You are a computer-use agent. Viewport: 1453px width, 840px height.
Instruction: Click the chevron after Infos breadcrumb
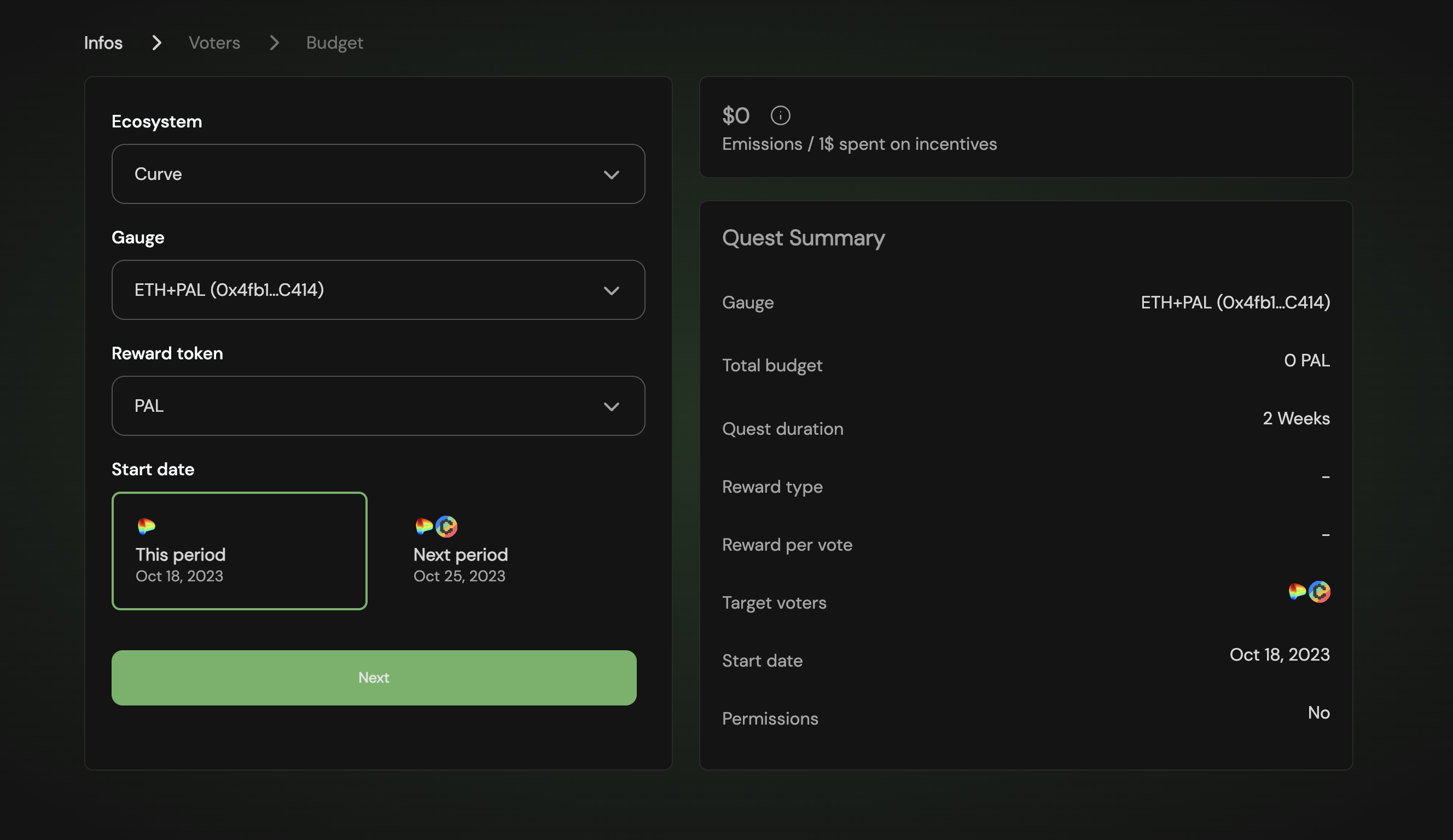(x=156, y=42)
